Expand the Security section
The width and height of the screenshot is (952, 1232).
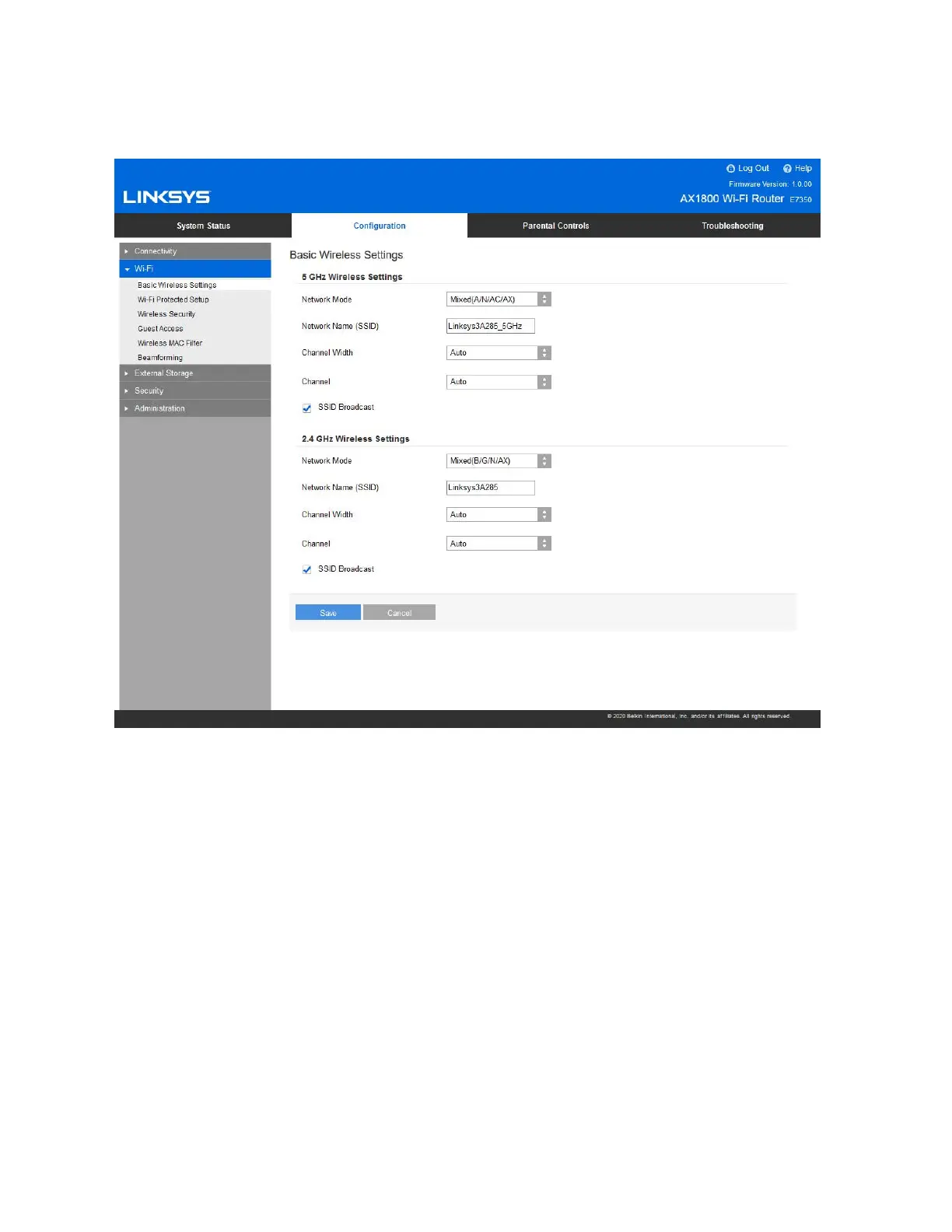pyautogui.click(x=195, y=391)
